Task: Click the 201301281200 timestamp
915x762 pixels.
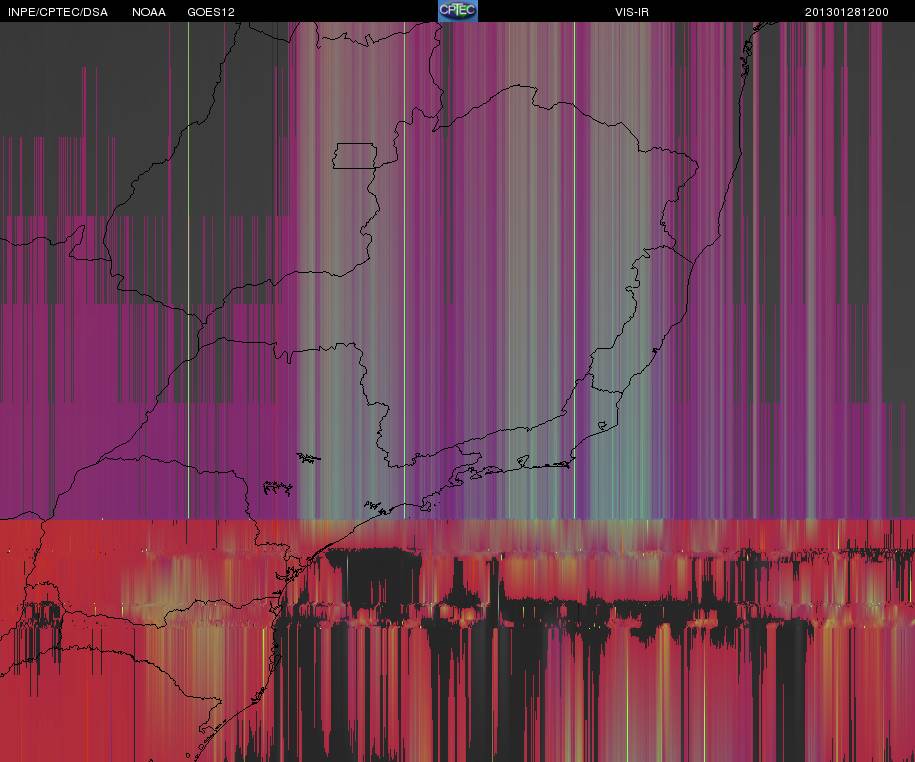Action: pyautogui.click(x=847, y=12)
